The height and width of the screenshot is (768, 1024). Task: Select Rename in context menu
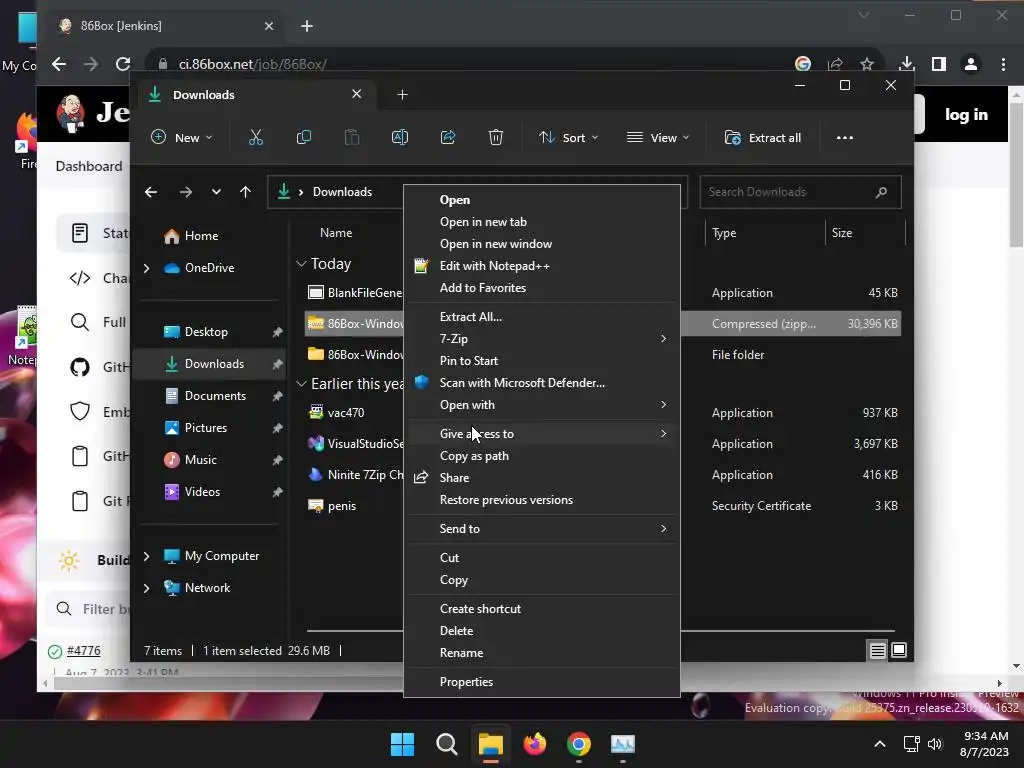click(461, 653)
